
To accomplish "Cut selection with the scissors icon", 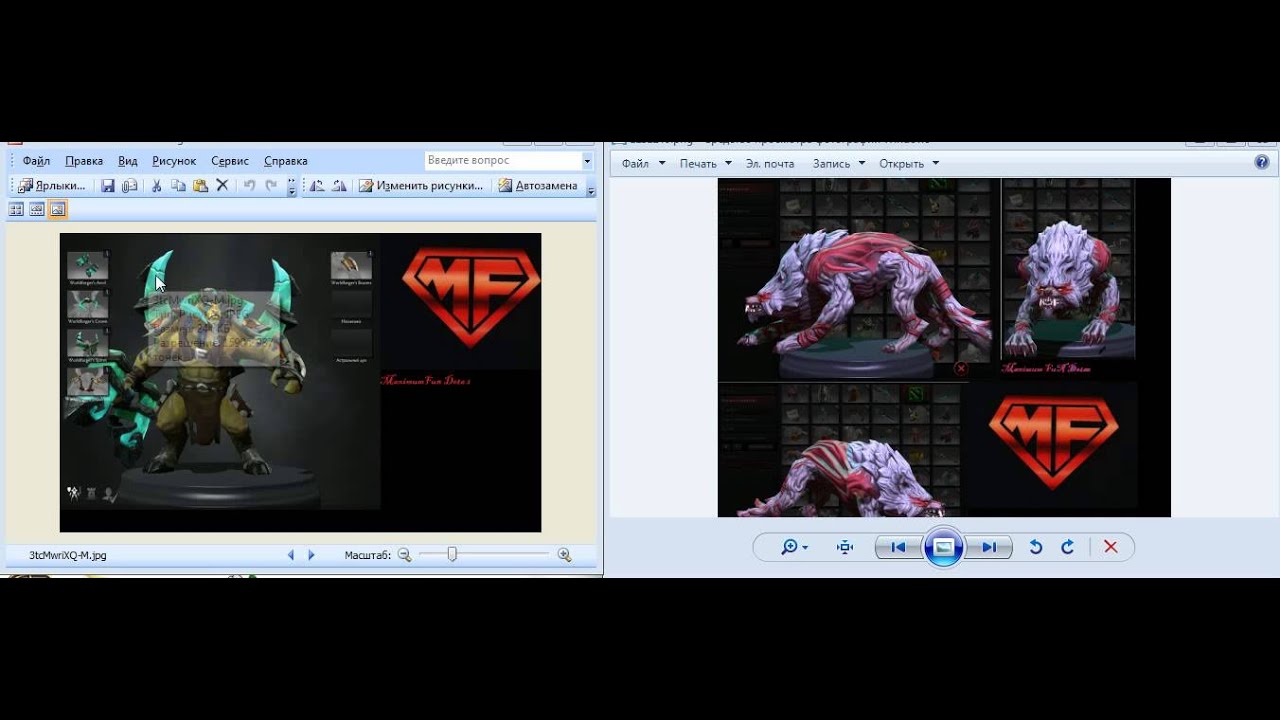I will pyautogui.click(x=156, y=186).
